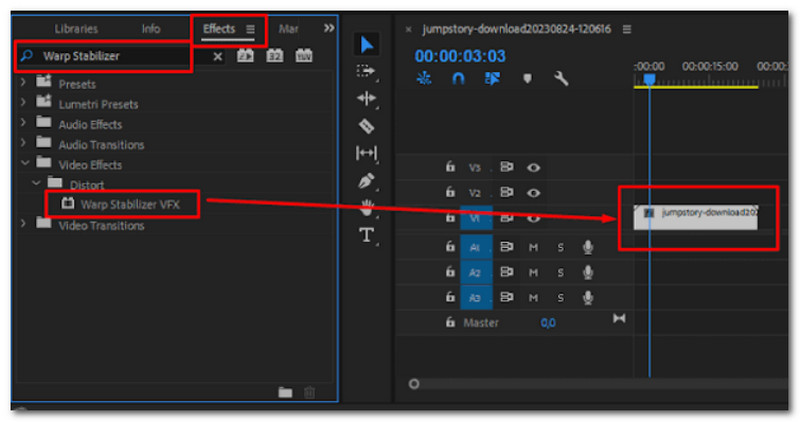Expand the Lumetri Presets folder
Screen dimensions: 800x422
[23, 102]
